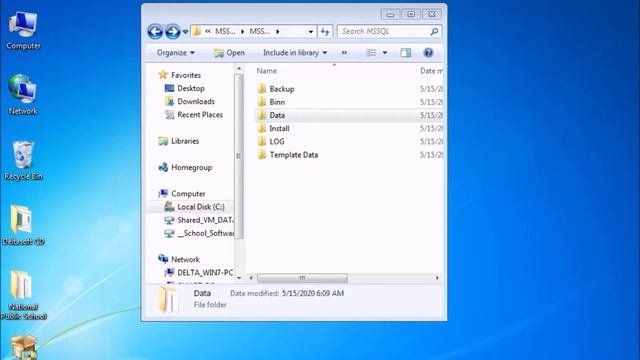Viewport: 640px width, 360px height.
Task: Open Help with the question mark icon
Action: [x=428, y=53]
